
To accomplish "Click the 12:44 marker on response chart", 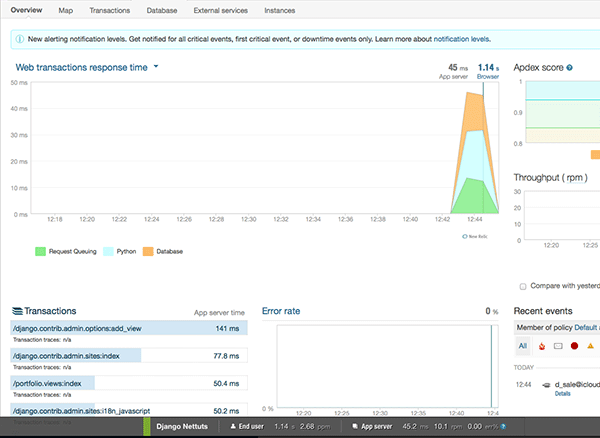I will (x=483, y=147).
